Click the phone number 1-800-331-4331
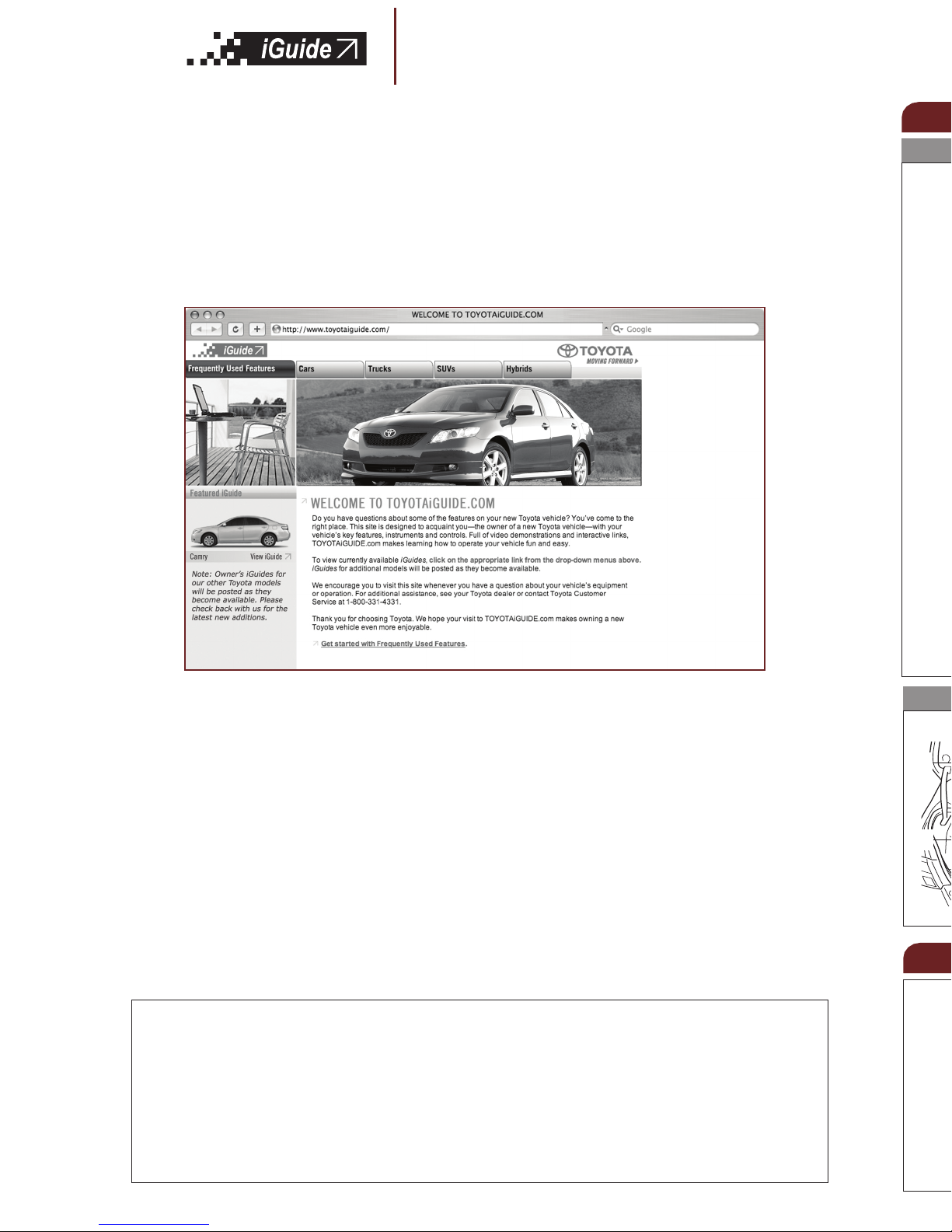The image size is (952, 1232). pyautogui.click(x=373, y=602)
